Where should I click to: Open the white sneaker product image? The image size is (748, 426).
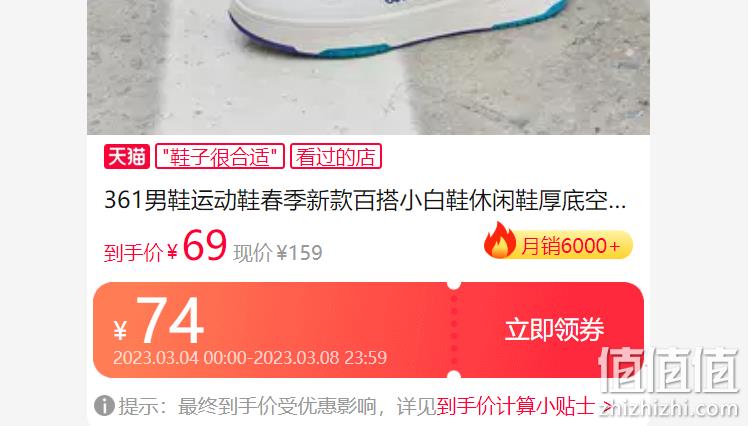(368, 67)
